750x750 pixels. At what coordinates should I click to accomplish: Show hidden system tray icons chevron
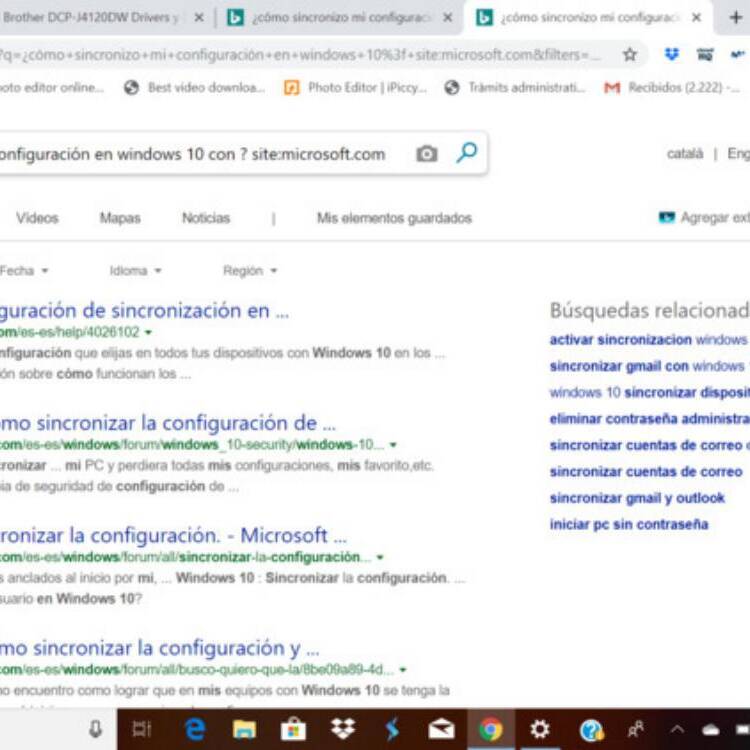click(677, 730)
